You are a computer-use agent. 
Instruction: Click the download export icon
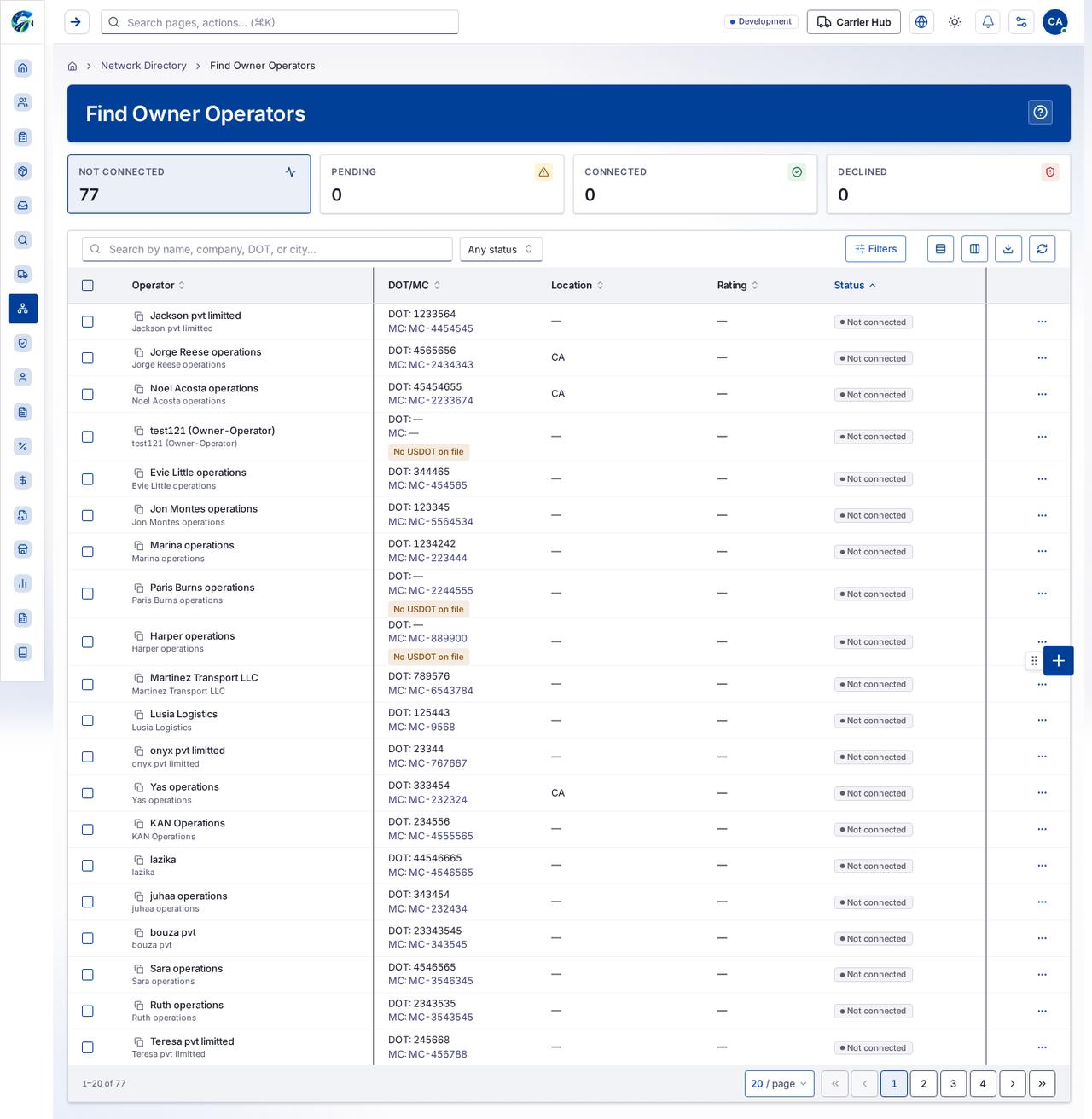click(1008, 249)
